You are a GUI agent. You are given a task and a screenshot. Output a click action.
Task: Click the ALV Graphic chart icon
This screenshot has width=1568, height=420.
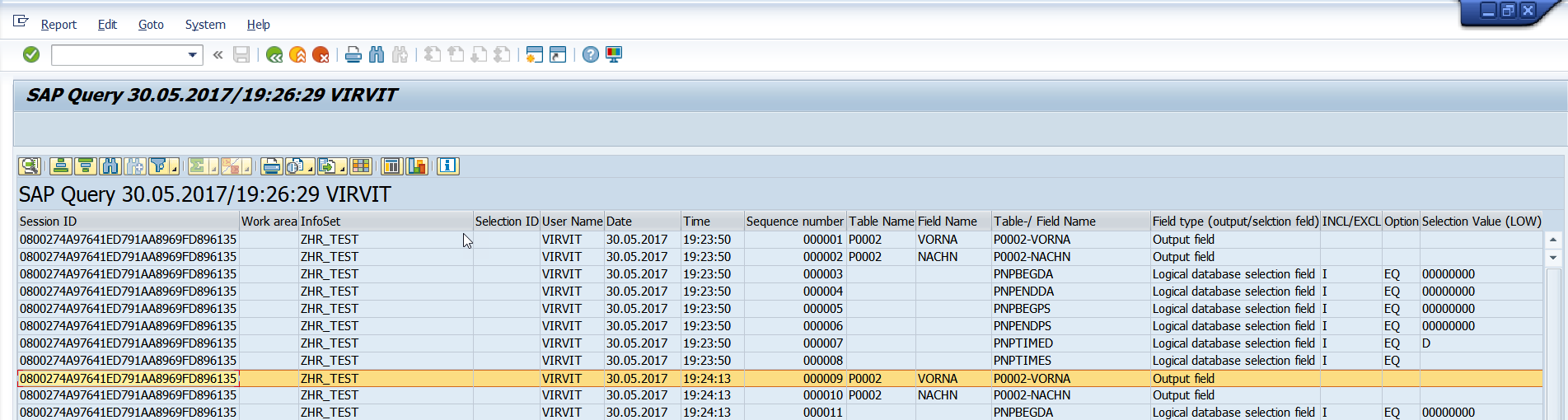[417, 166]
